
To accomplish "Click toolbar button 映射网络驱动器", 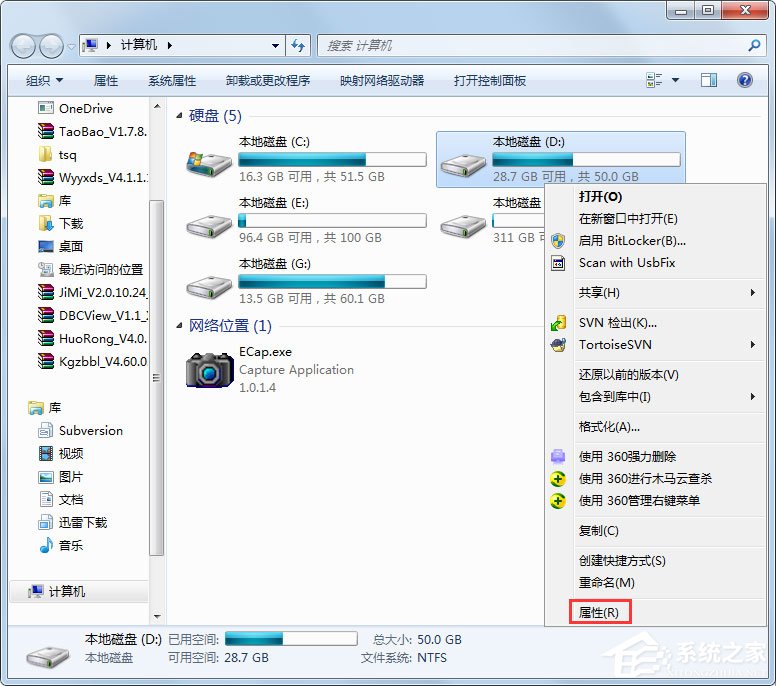I will pyautogui.click(x=382, y=80).
